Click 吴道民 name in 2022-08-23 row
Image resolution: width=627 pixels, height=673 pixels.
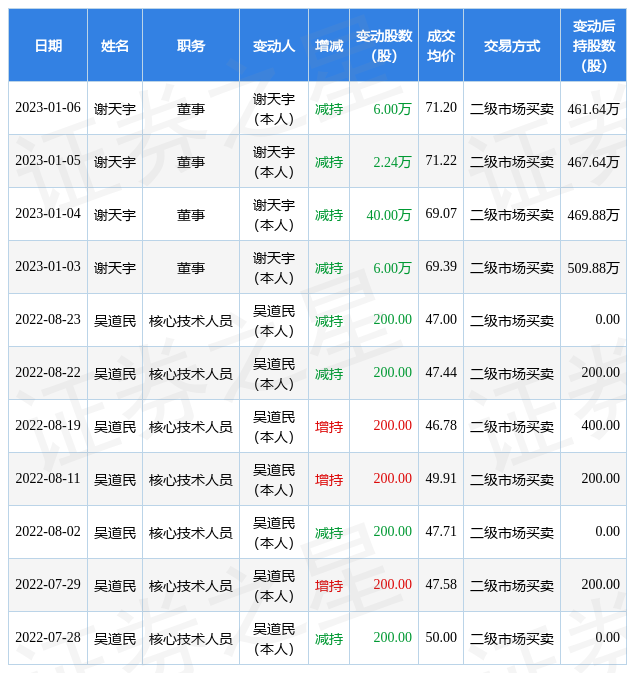click(x=115, y=321)
